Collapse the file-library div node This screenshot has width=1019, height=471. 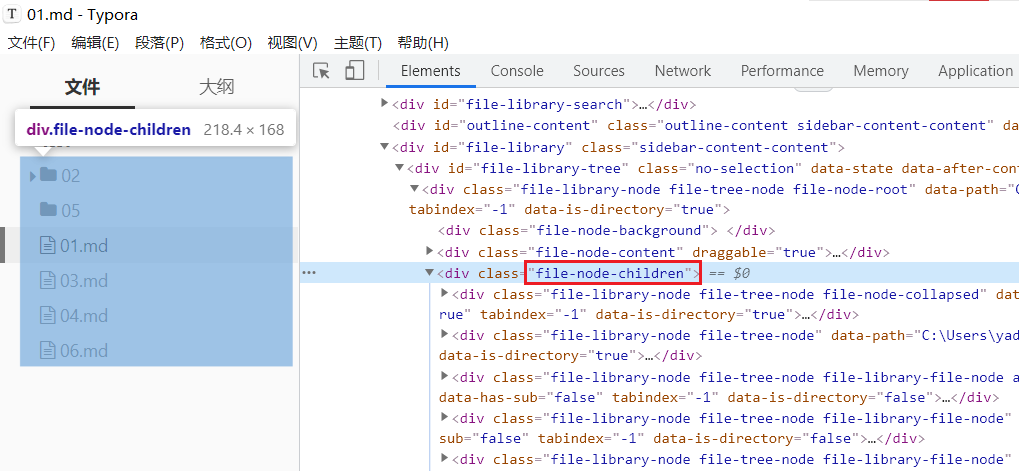point(385,147)
